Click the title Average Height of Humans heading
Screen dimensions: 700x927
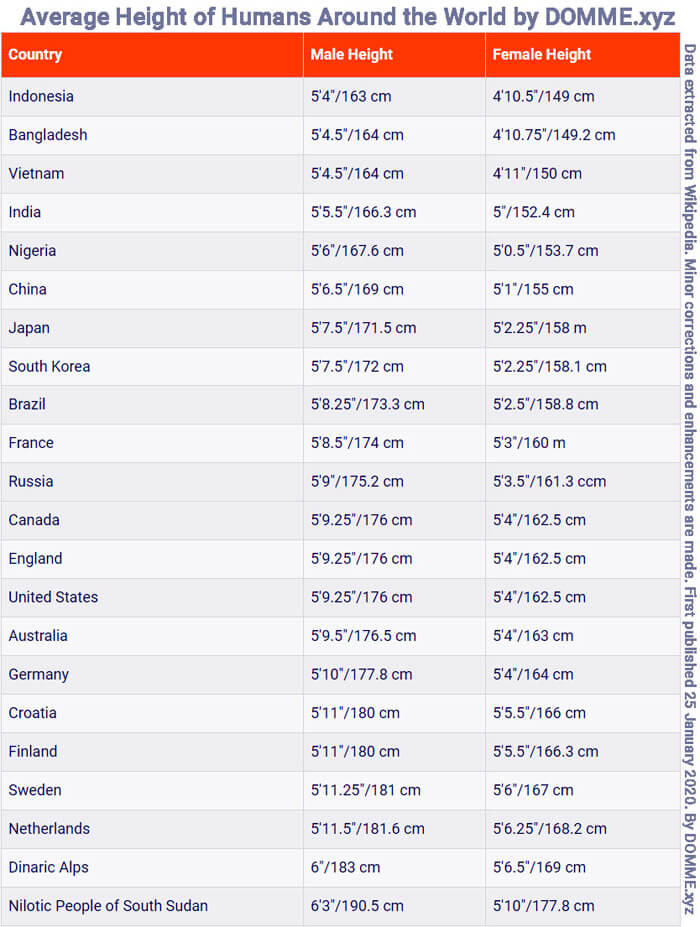[348, 17]
